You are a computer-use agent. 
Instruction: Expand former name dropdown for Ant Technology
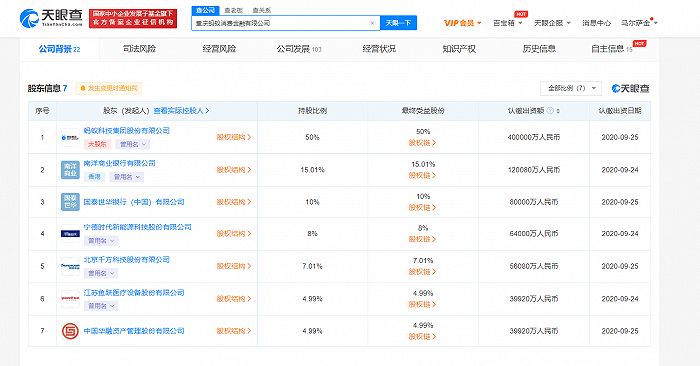point(133,144)
